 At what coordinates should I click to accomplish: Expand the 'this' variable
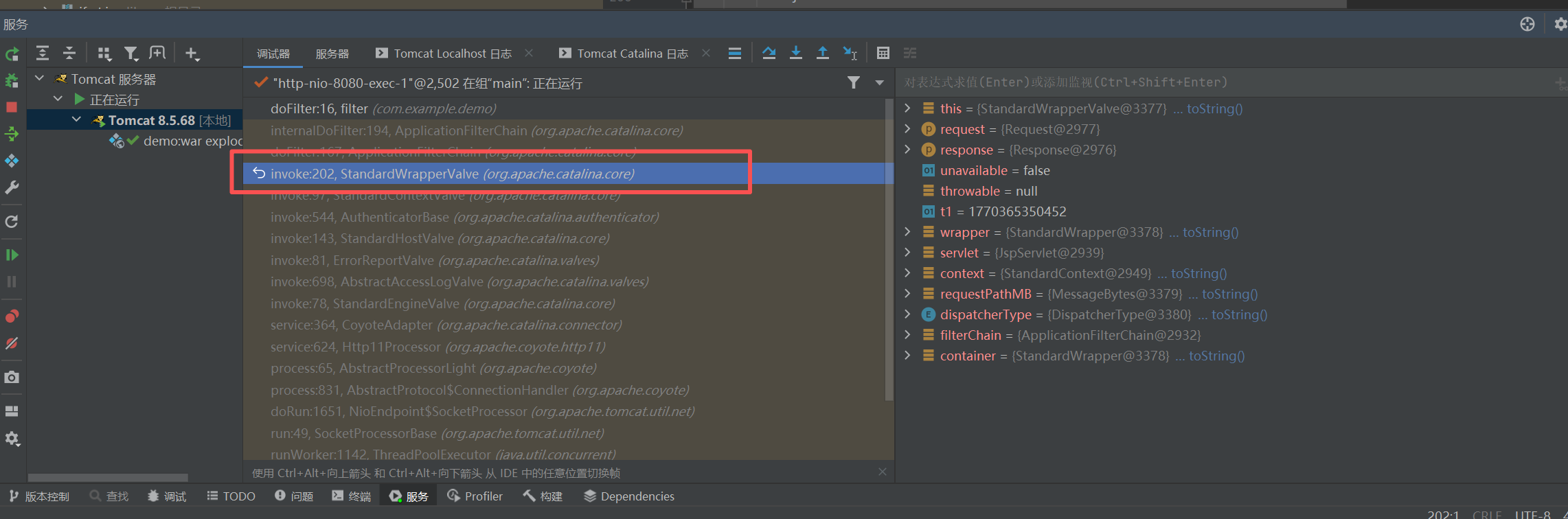(908, 108)
